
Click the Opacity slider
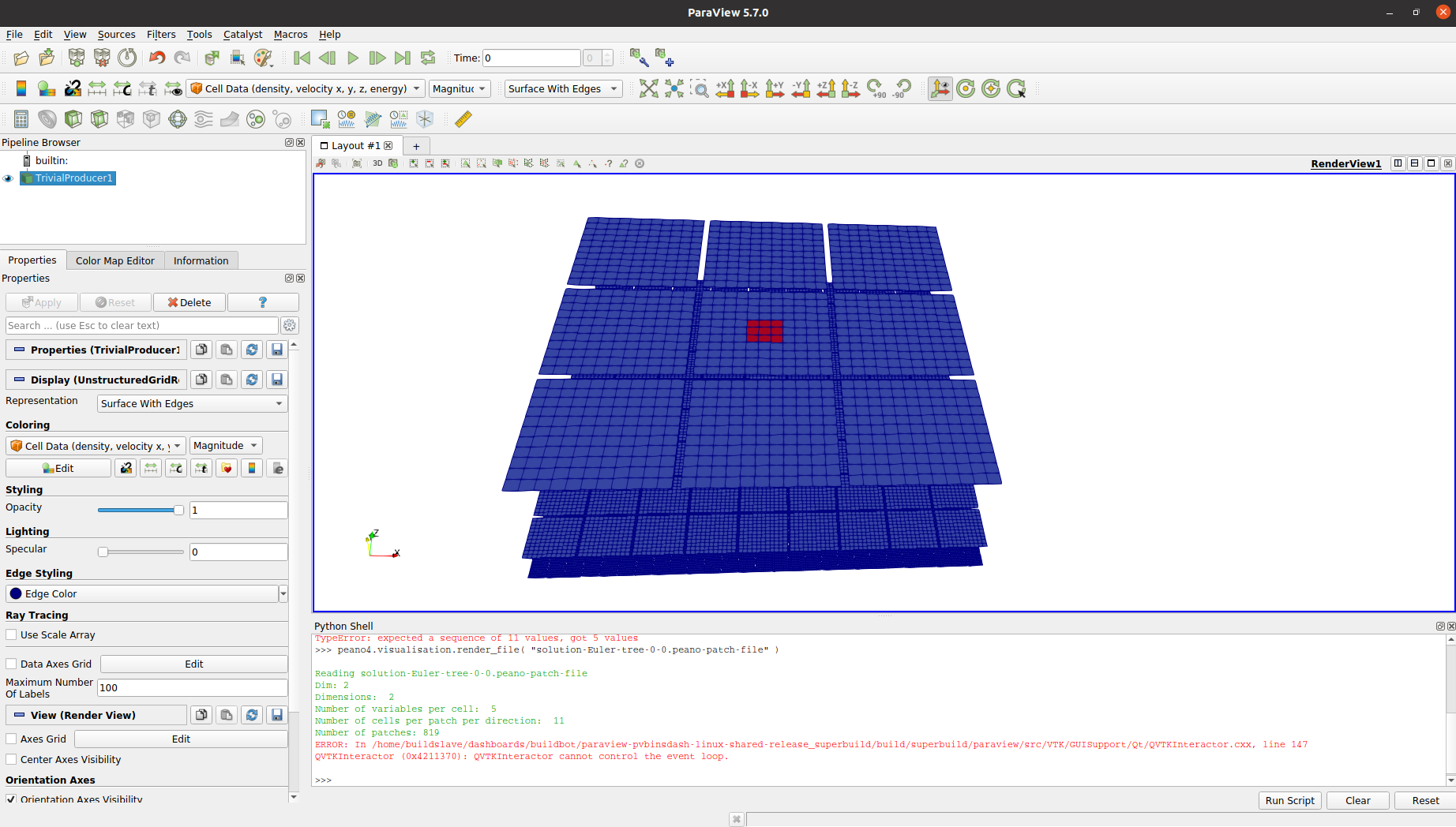point(141,511)
